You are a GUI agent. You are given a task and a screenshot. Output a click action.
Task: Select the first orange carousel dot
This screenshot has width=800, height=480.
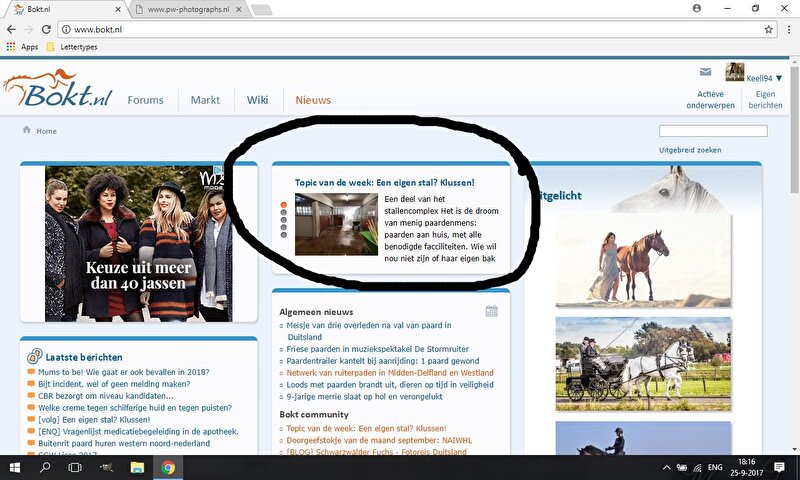pos(283,205)
